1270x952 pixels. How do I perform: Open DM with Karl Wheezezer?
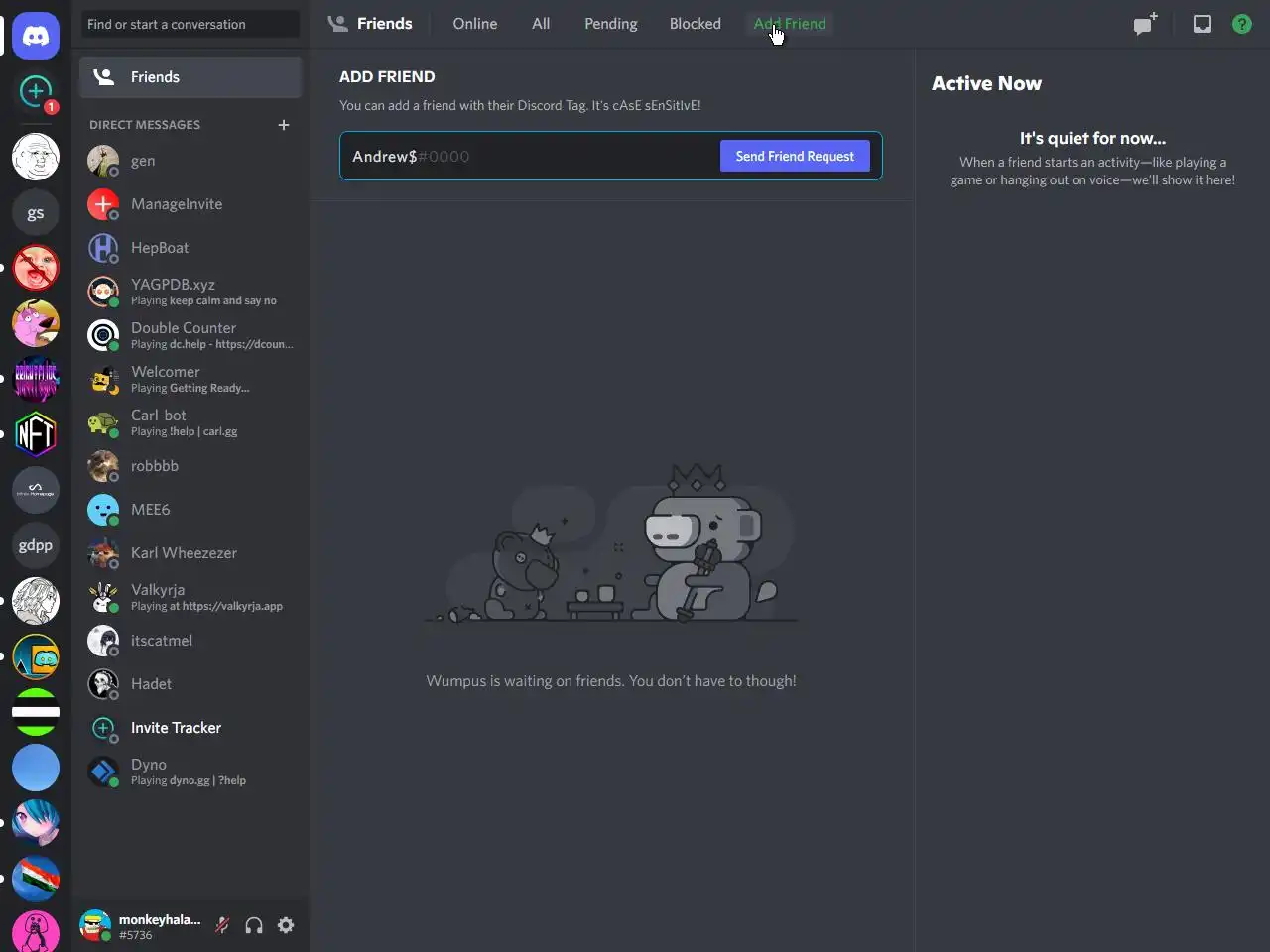point(190,553)
